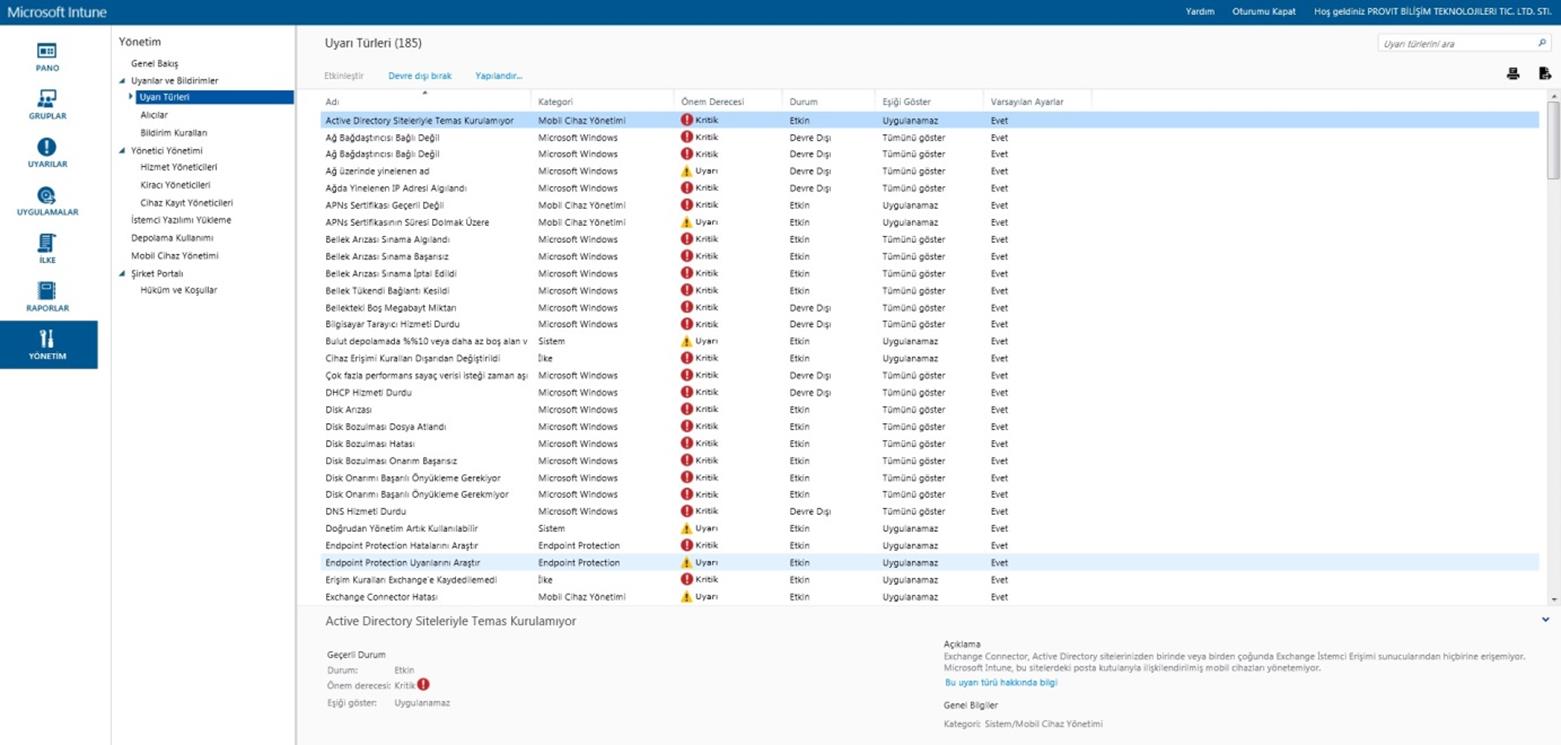The image size is (1561, 745).
Task: Select Alıcılar in the tree
Action: click(154, 115)
